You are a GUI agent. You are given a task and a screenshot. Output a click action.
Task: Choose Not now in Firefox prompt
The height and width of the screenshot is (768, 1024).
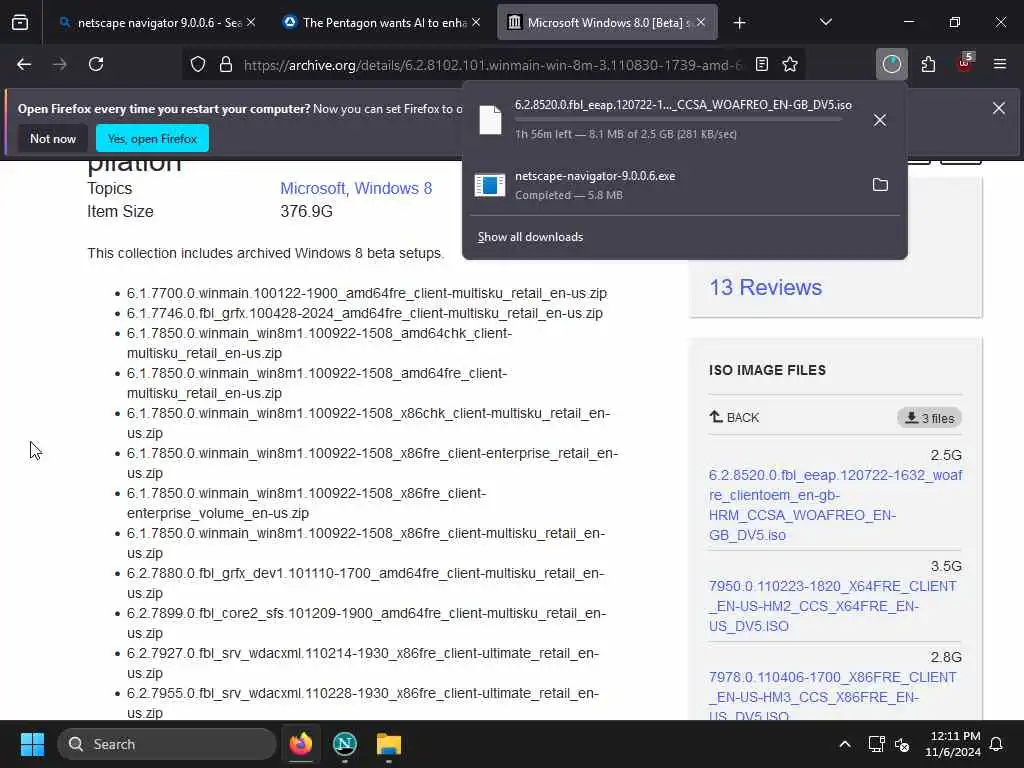53,138
